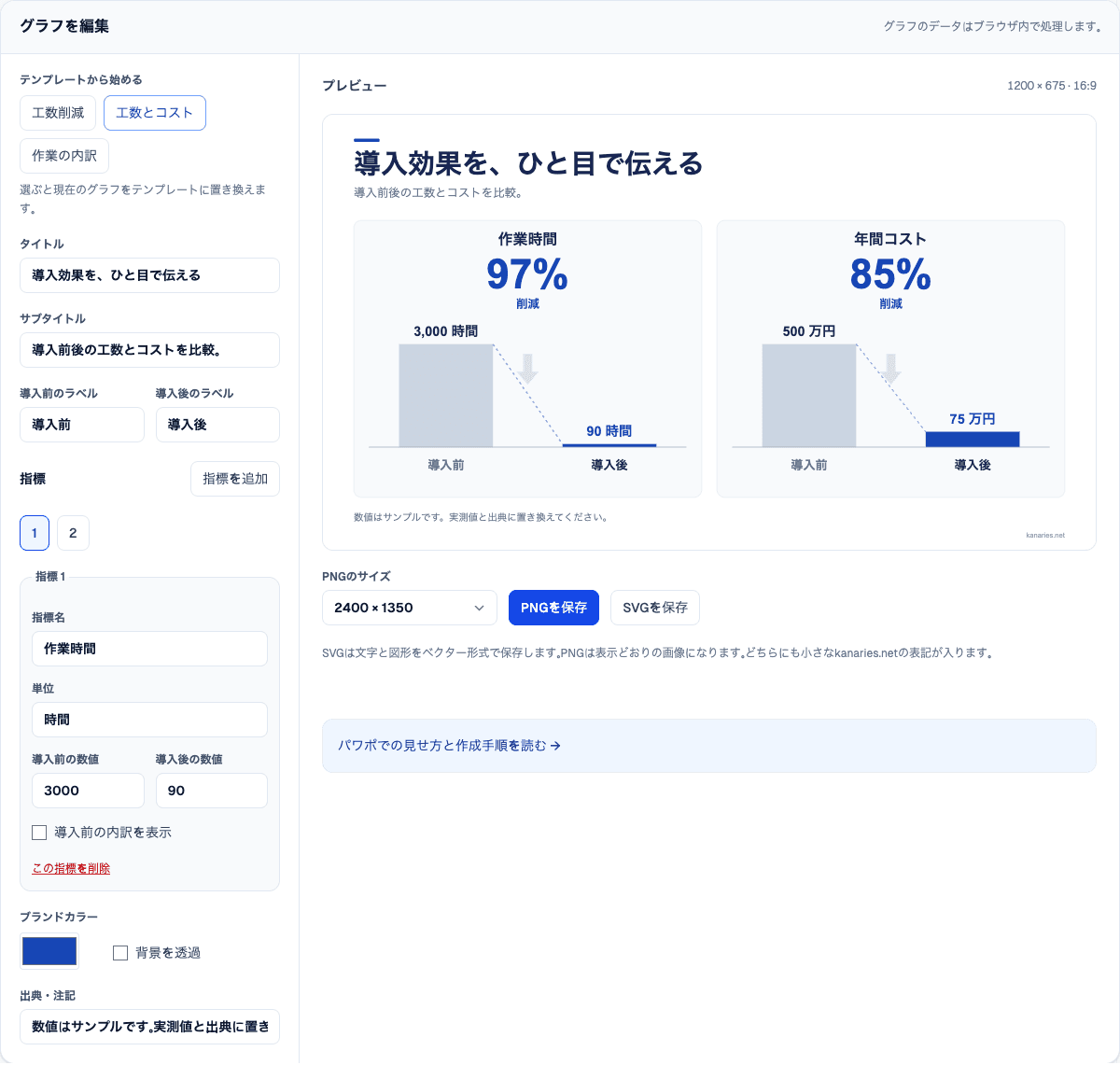Viewport: 1120px width, 1065px height.
Task: Click the 年間コスト chart title
Action: coord(890,239)
